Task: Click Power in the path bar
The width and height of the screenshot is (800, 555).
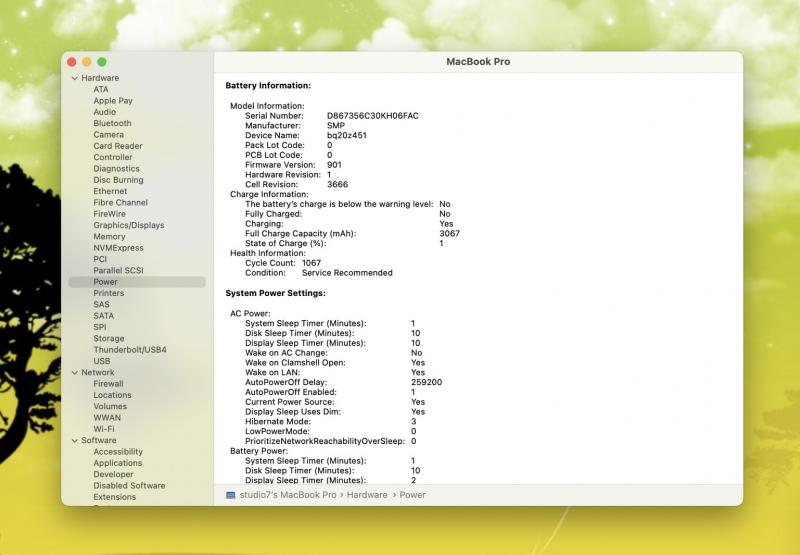Action: tap(412, 495)
